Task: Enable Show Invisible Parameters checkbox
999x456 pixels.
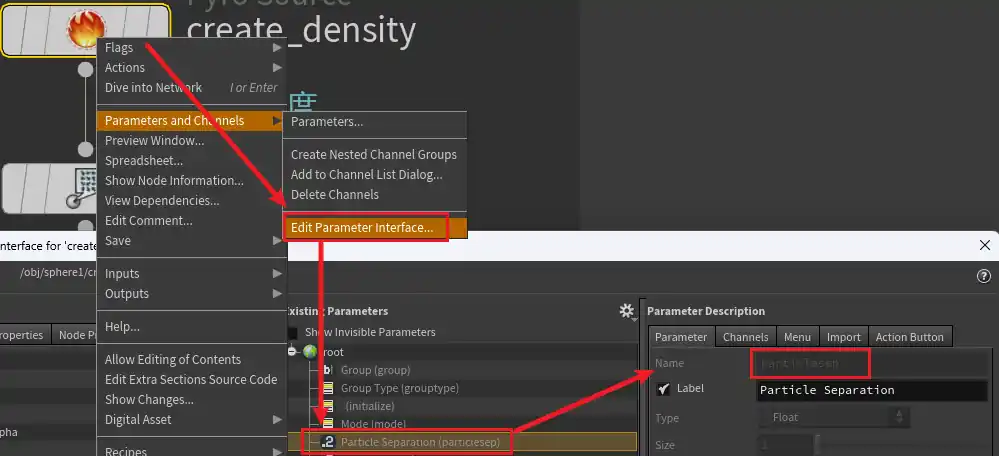Action: point(293,332)
